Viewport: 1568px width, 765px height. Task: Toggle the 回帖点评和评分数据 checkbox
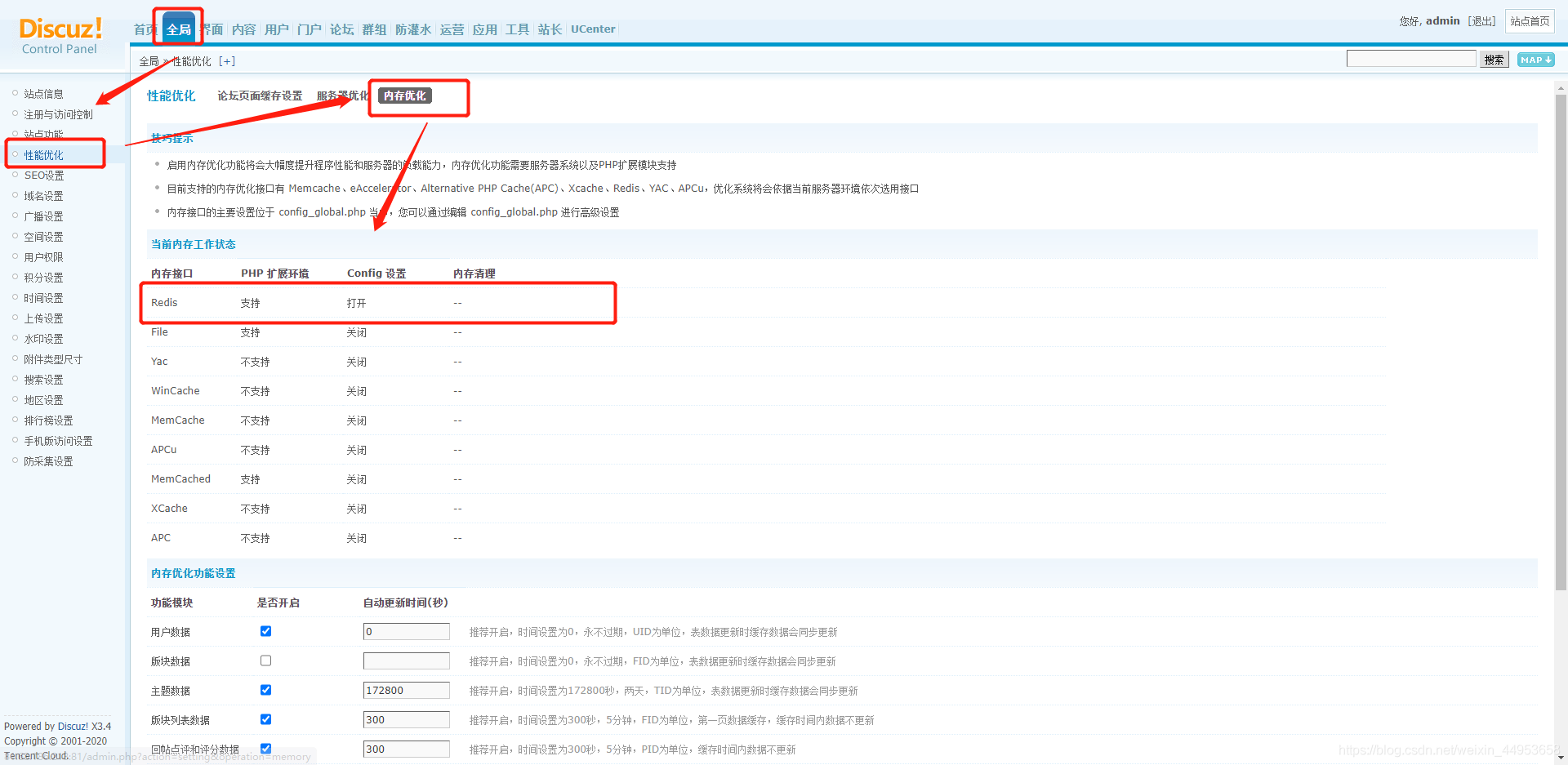265,749
